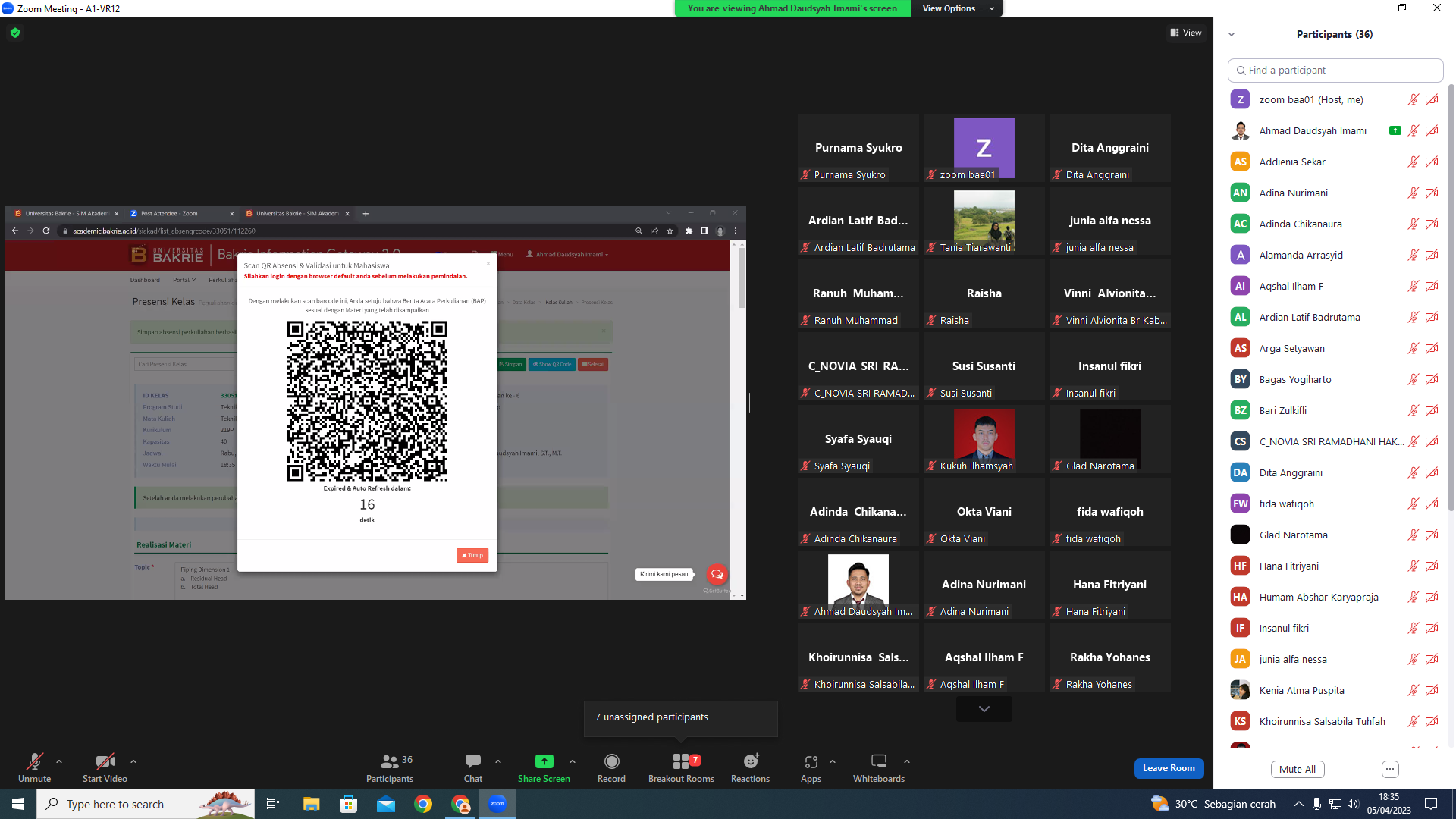Expand chat options caret beside Chat
This screenshot has height=819, width=1456.
click(x=498, y=761)
